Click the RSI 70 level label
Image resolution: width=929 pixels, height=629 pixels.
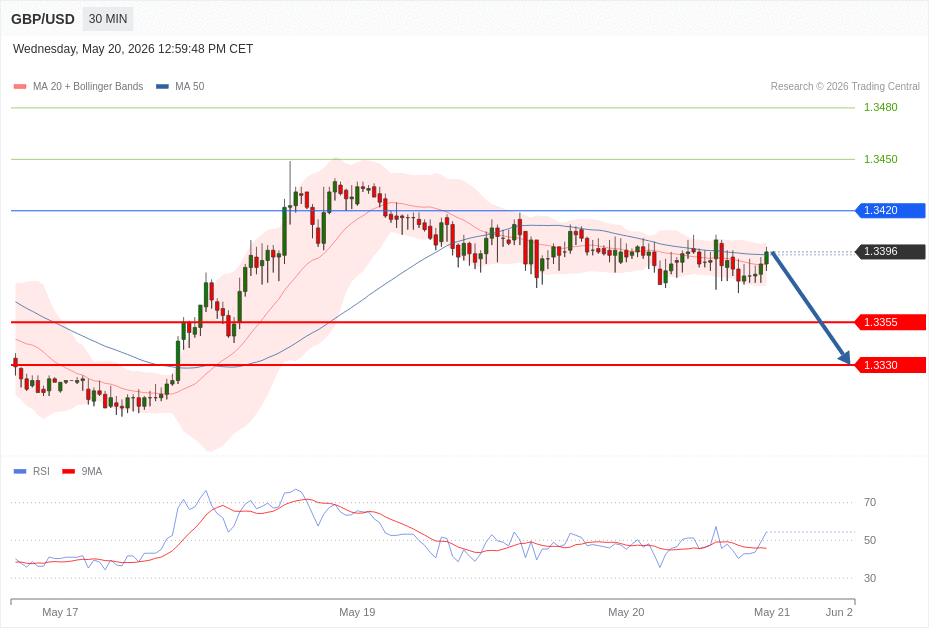(870, 502)
